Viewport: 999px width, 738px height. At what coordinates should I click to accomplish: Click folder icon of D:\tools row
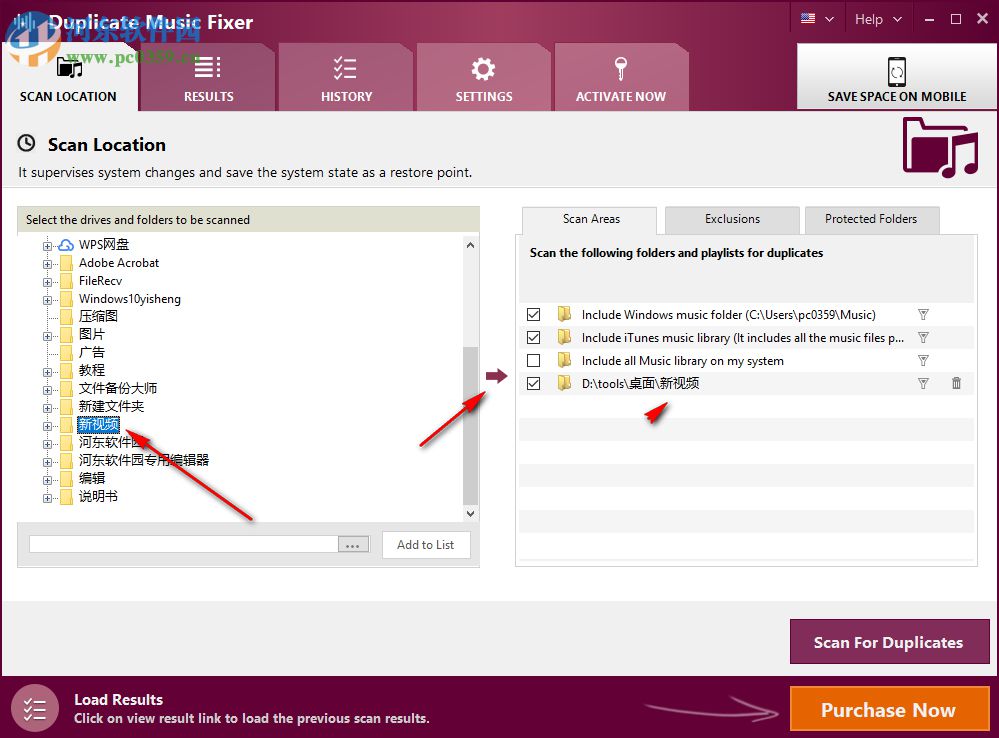tap(564, 382)
